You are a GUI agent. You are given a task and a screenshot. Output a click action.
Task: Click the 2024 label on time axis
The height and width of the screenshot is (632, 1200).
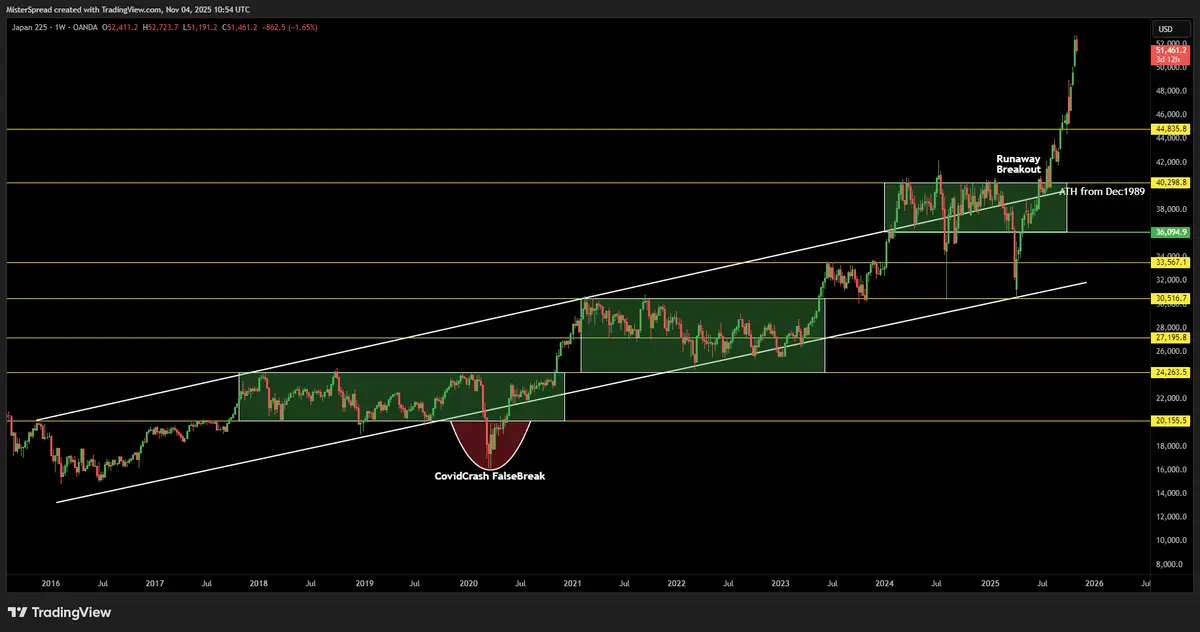point(885,582)
